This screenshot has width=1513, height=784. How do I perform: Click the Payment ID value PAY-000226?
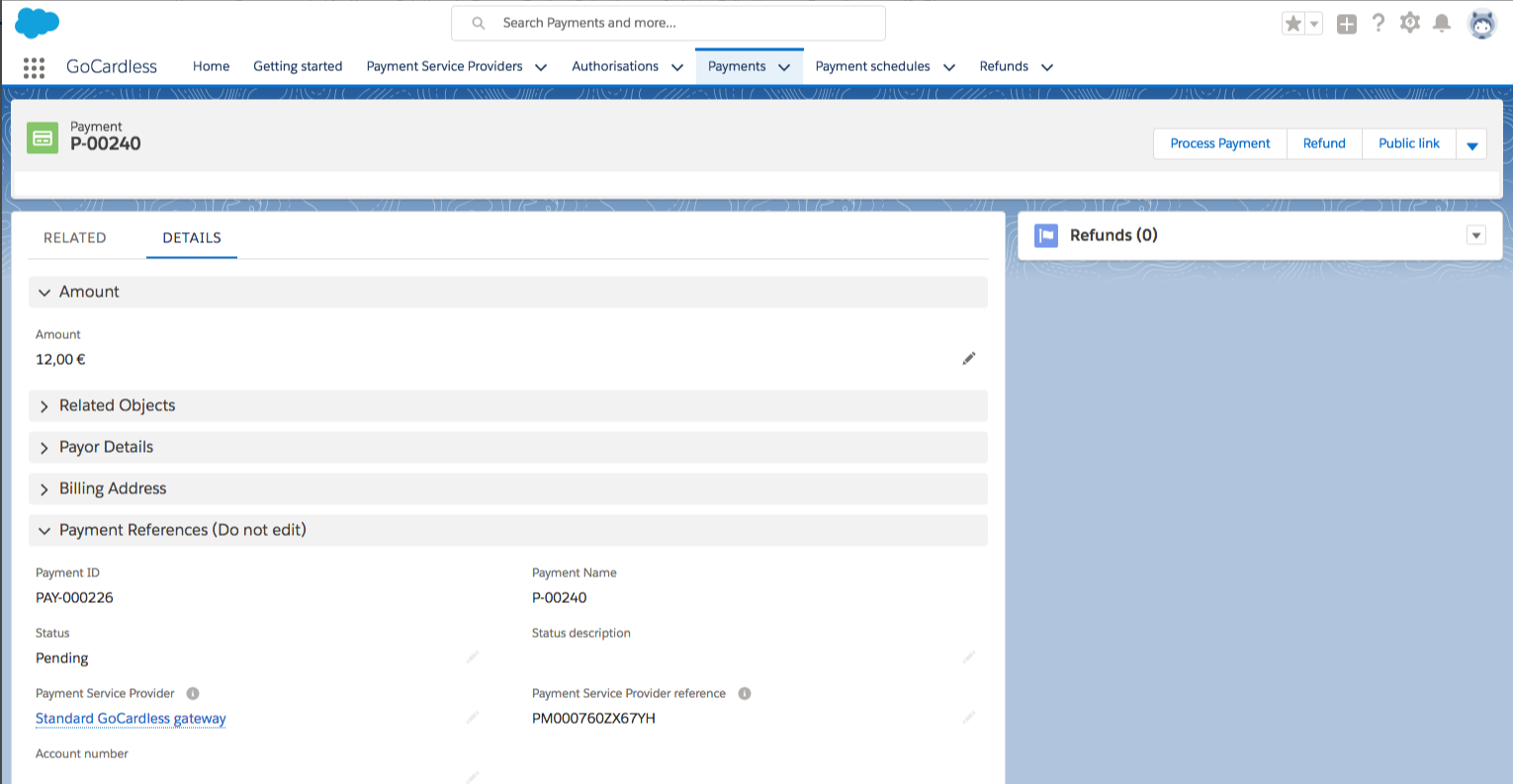point(74,598)
